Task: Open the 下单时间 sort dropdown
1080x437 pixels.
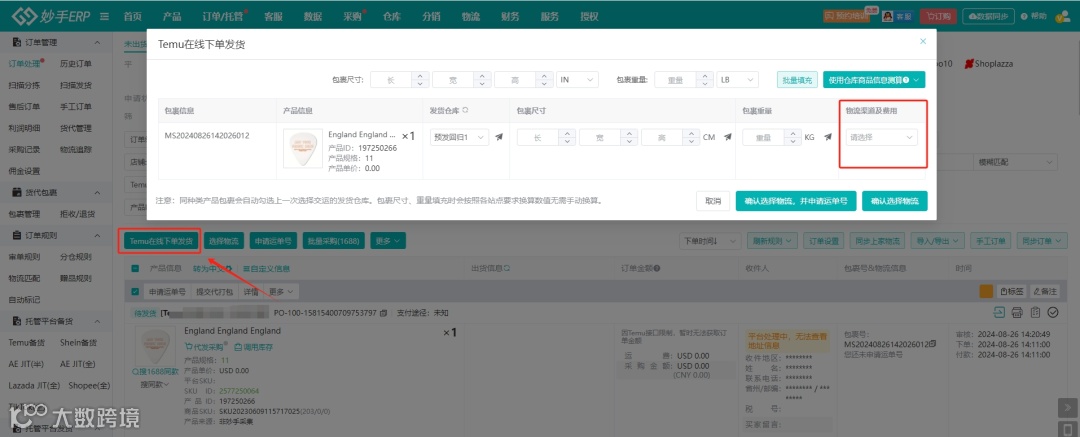Action: [x=709, y=241]
